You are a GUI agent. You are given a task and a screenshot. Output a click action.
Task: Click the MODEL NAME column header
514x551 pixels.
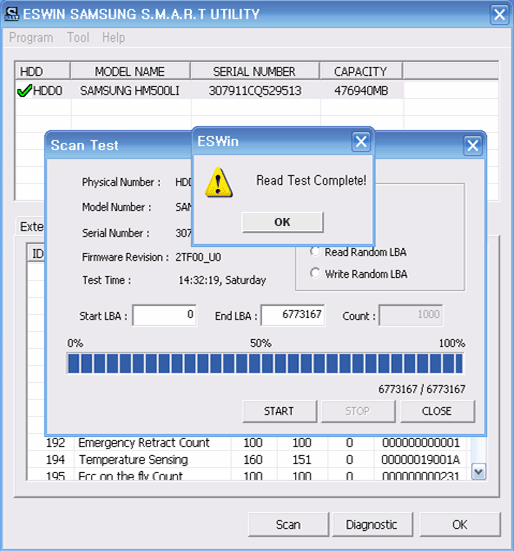pyautogui.click(x=130, y=72)
